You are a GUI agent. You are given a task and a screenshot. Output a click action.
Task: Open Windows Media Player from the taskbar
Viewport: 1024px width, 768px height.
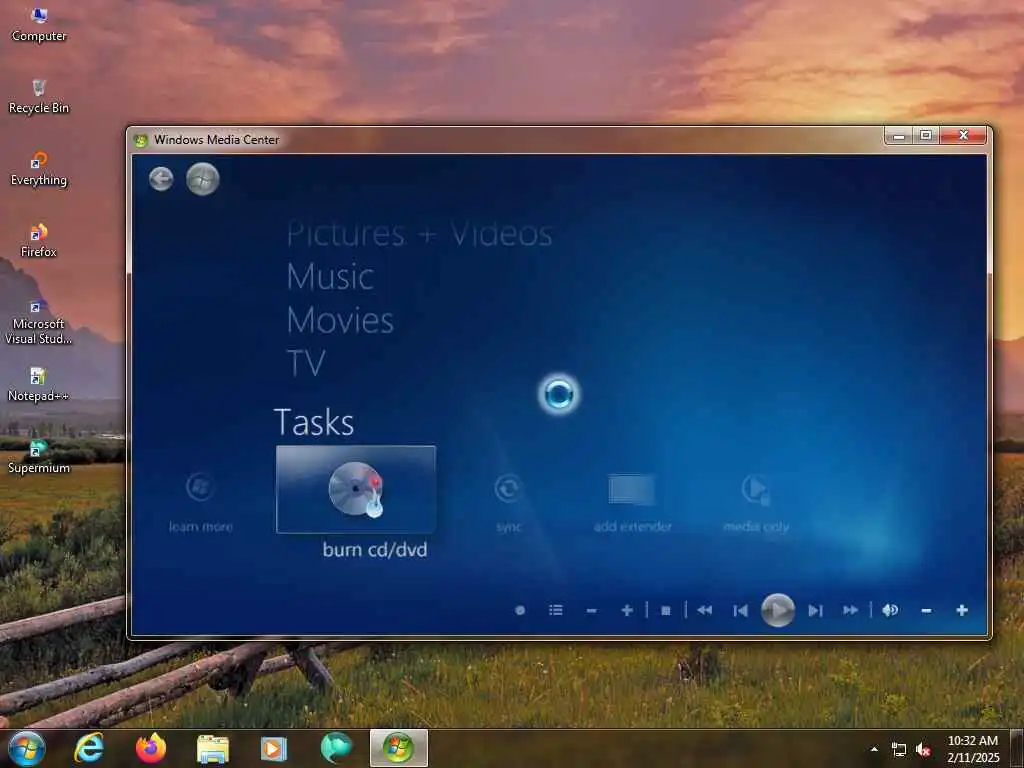[274, 748]
